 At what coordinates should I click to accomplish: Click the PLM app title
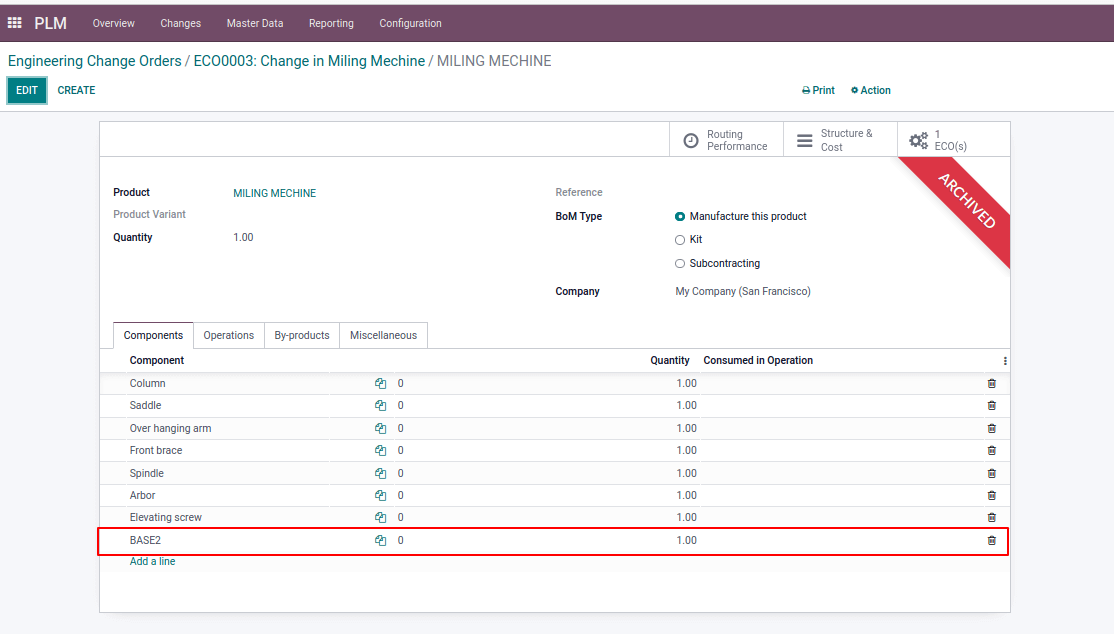pyautogui.click(x=50, y=23)
